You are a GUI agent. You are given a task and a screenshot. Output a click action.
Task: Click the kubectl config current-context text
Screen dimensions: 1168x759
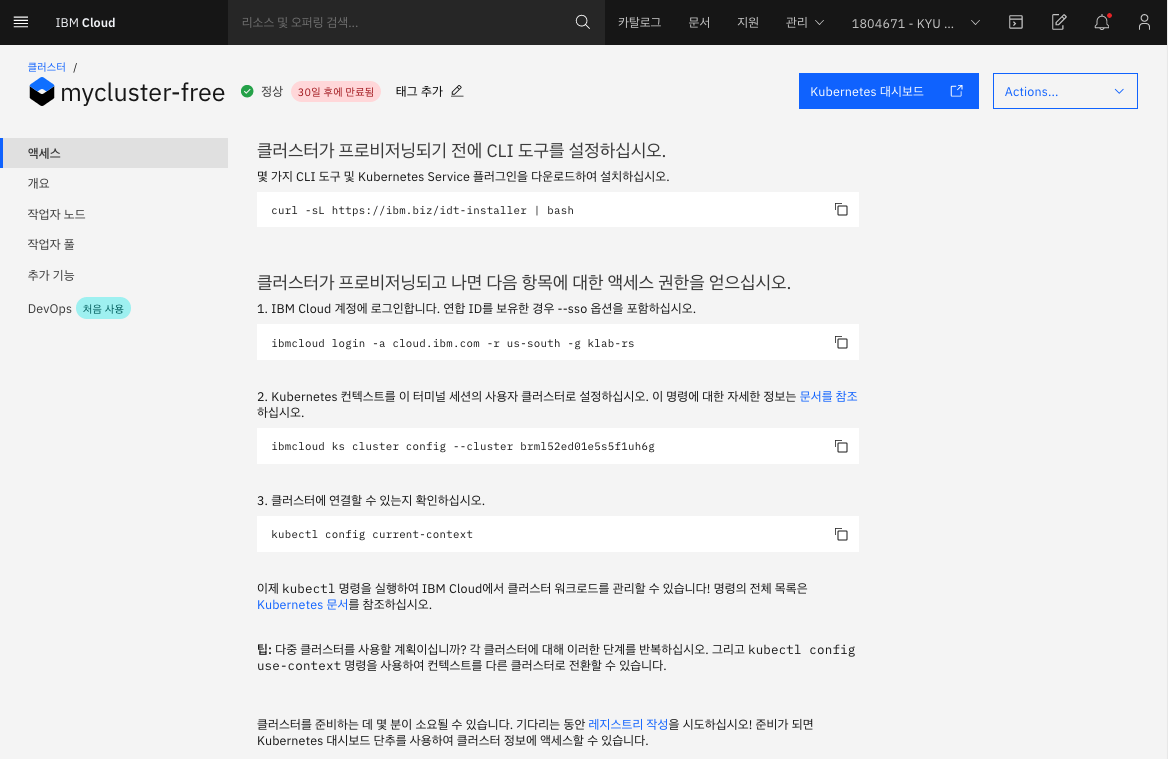click(x=372, y=534)
